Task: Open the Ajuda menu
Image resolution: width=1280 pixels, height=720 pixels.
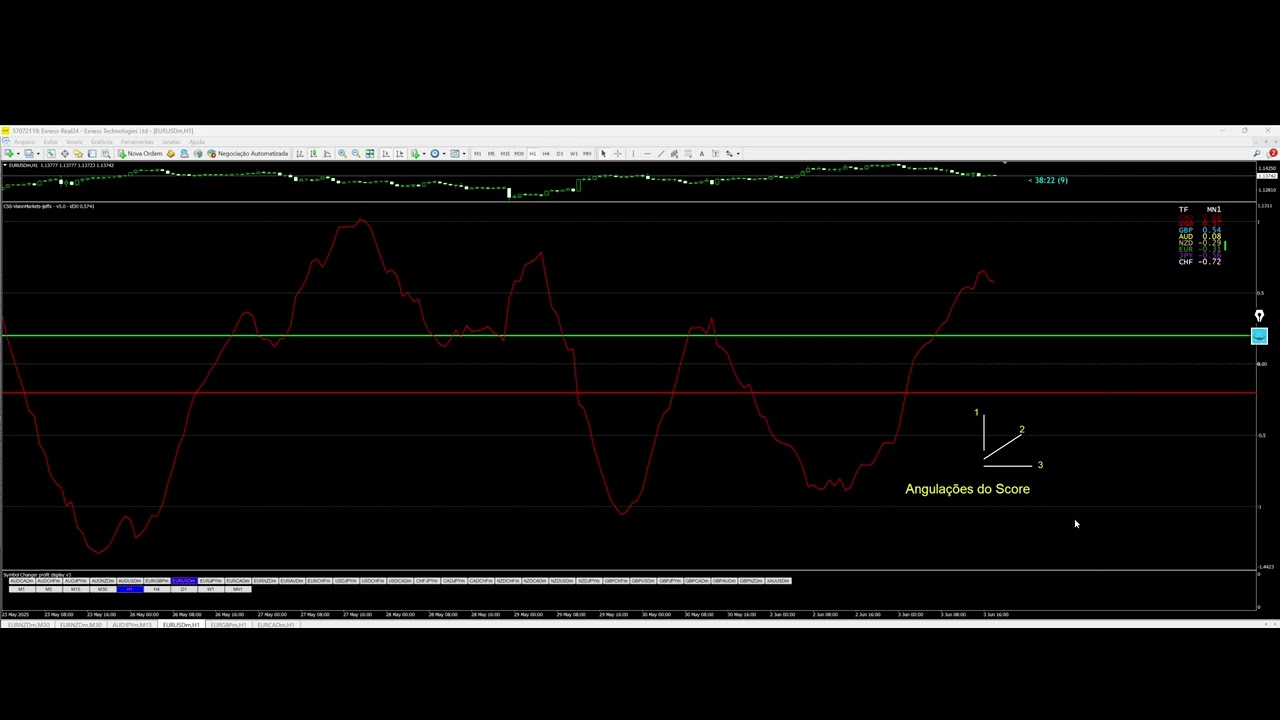Action: [x=196, y=142]
